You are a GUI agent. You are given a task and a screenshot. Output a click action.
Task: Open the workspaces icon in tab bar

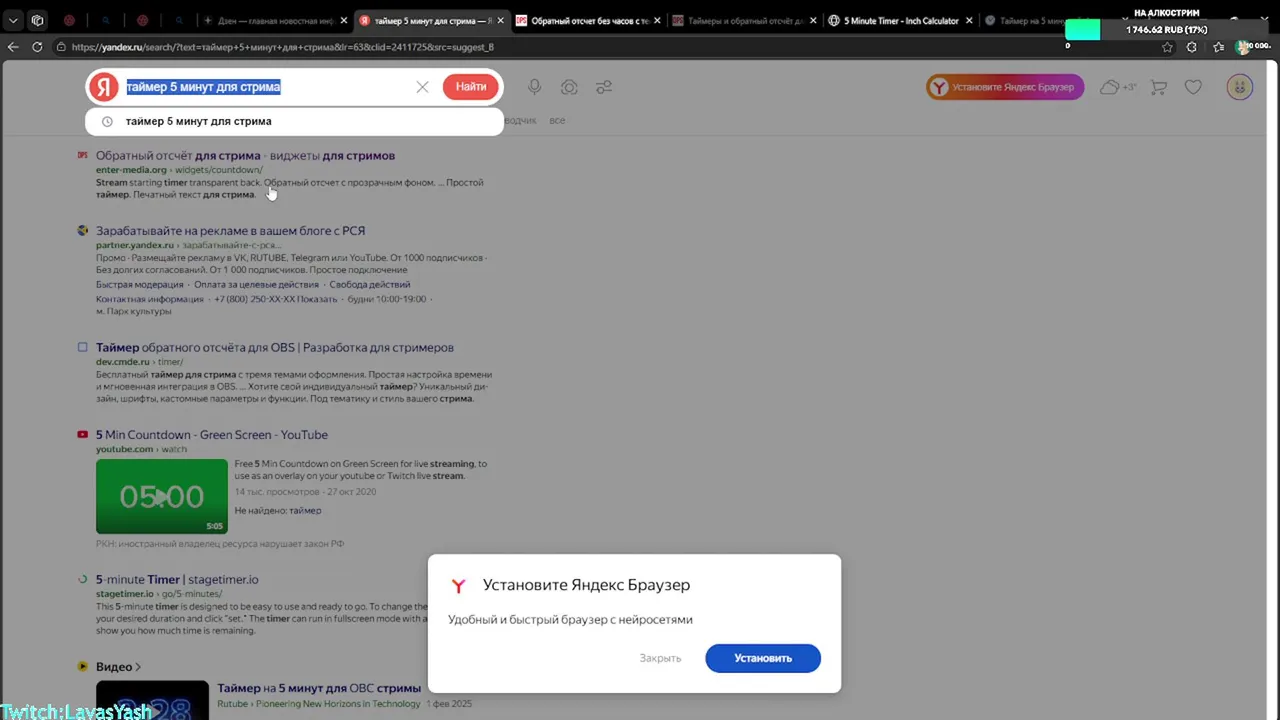(x=37, y=20)
